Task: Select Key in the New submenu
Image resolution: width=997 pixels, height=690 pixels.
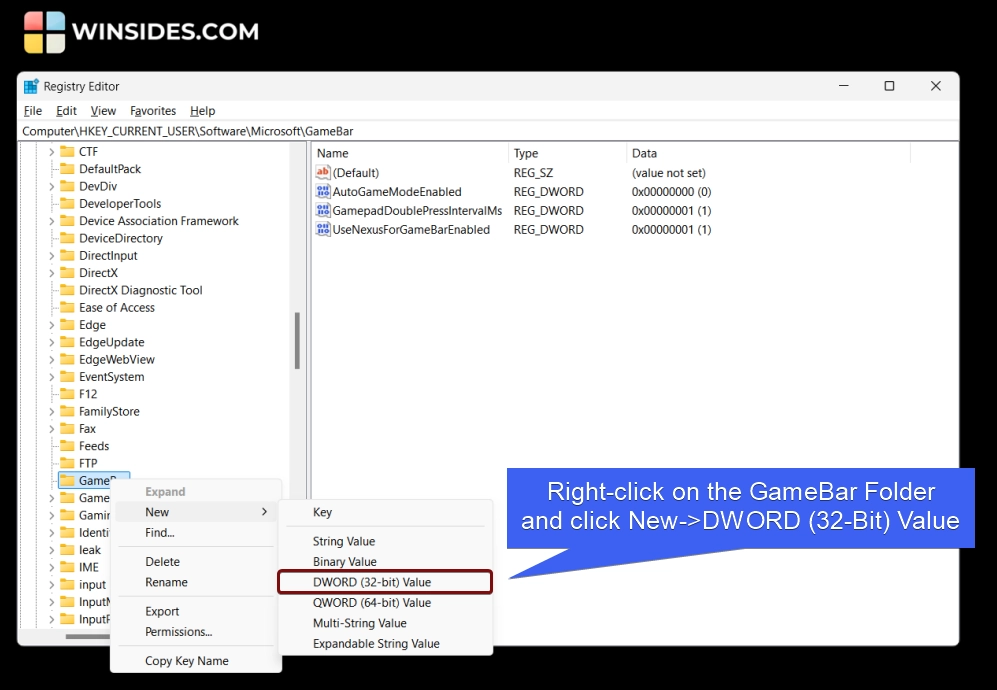Action: pyautogui.click(x=385, y=512)
